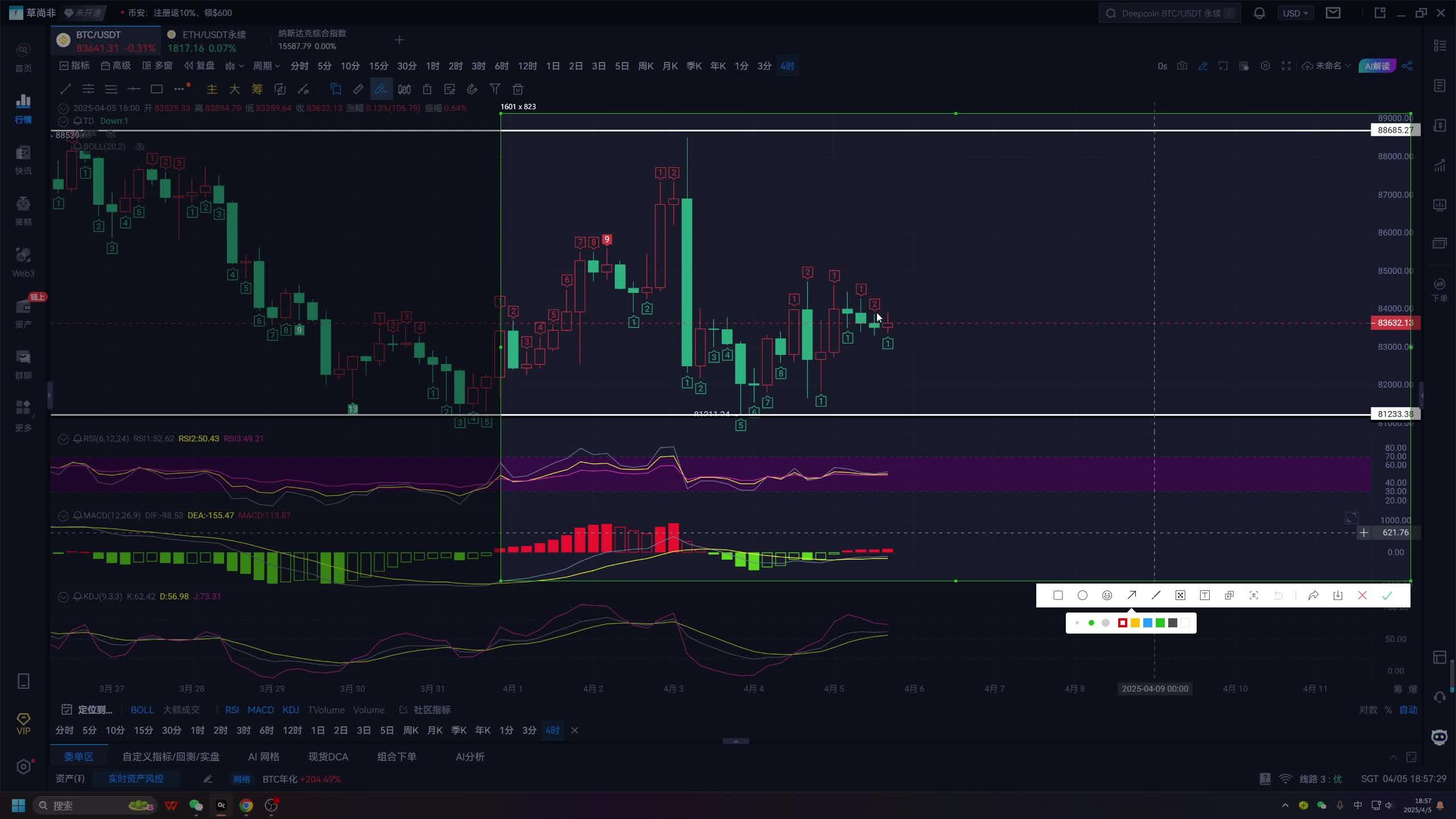
Task: Save screenshot with download icon
Action: coord(1338,595)
